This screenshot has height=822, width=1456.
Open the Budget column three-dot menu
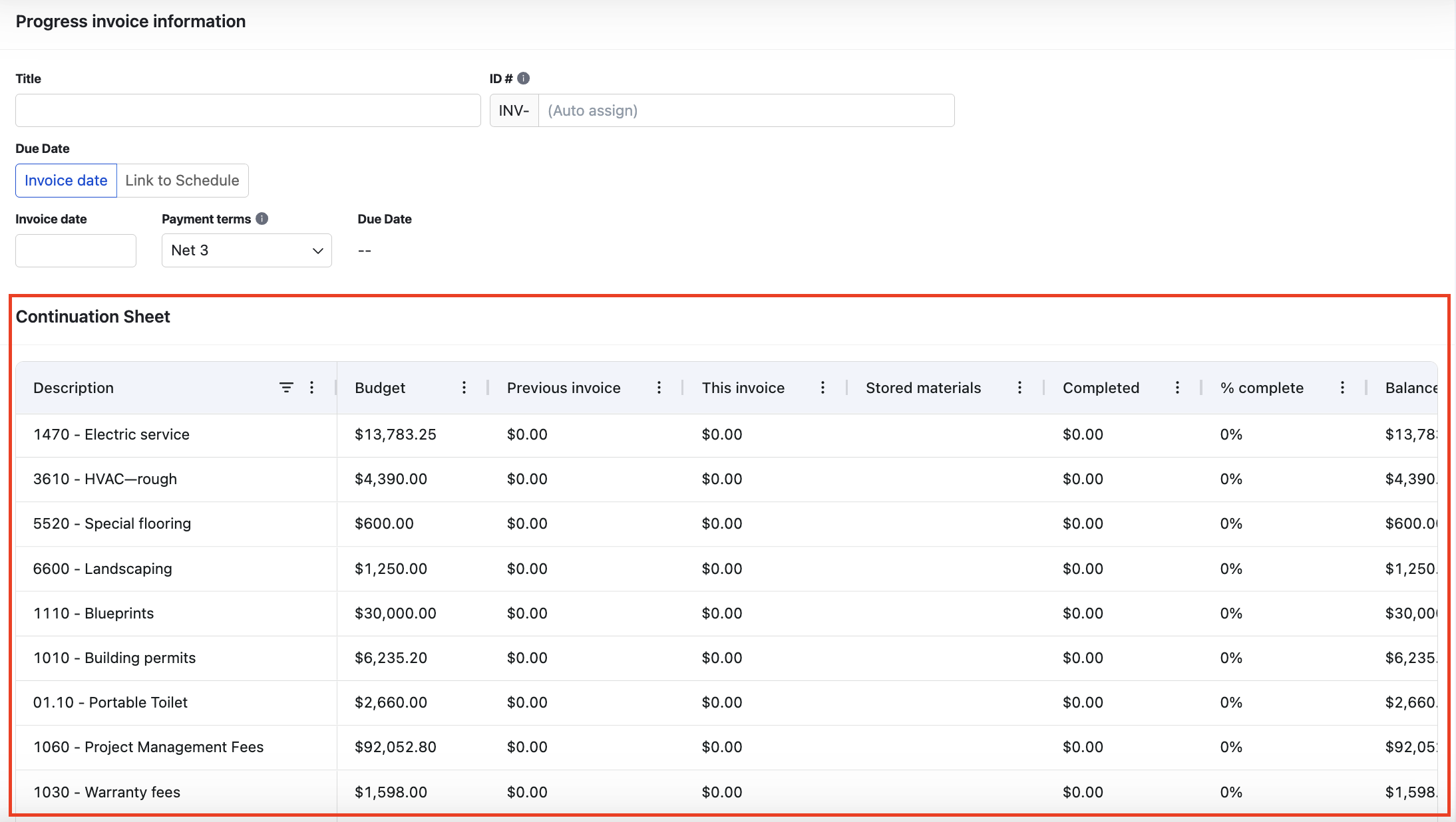tap(464, 388)
